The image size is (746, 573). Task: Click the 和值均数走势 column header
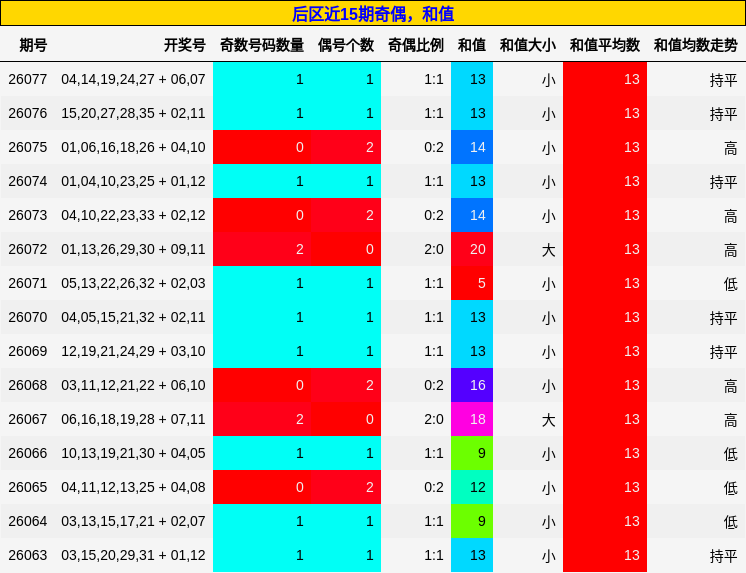pos(696,45)
